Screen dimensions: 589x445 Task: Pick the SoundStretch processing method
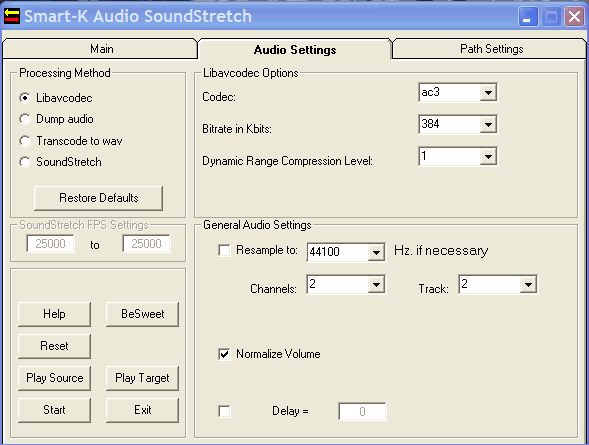[25, 162]
